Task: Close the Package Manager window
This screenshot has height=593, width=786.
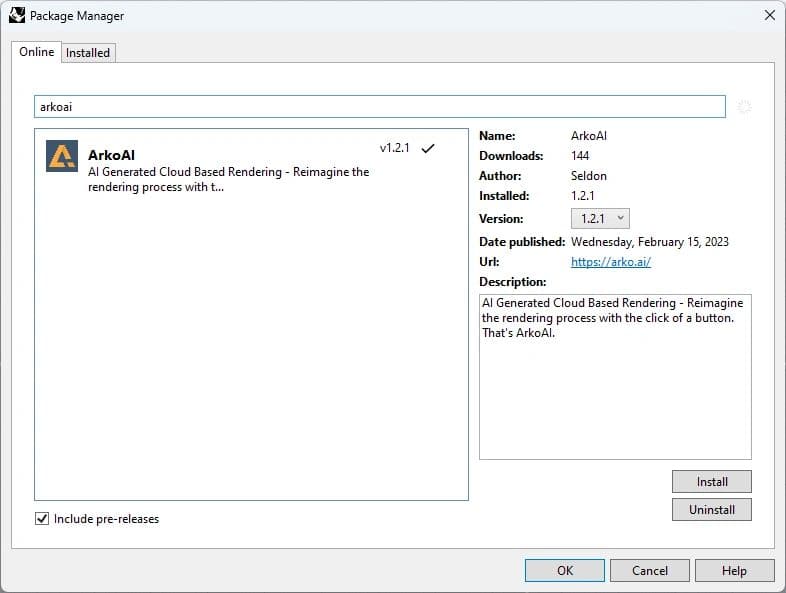Action: 769,15
